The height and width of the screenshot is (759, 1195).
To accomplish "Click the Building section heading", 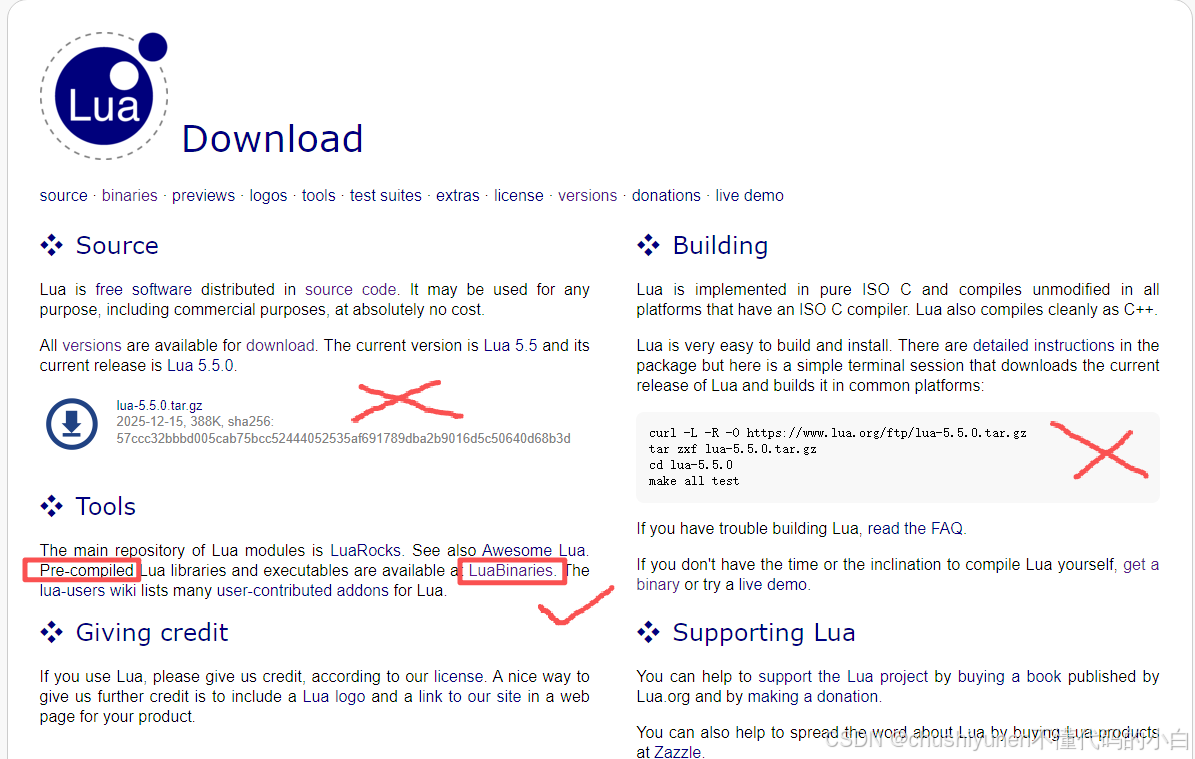I will pos(720,245).
